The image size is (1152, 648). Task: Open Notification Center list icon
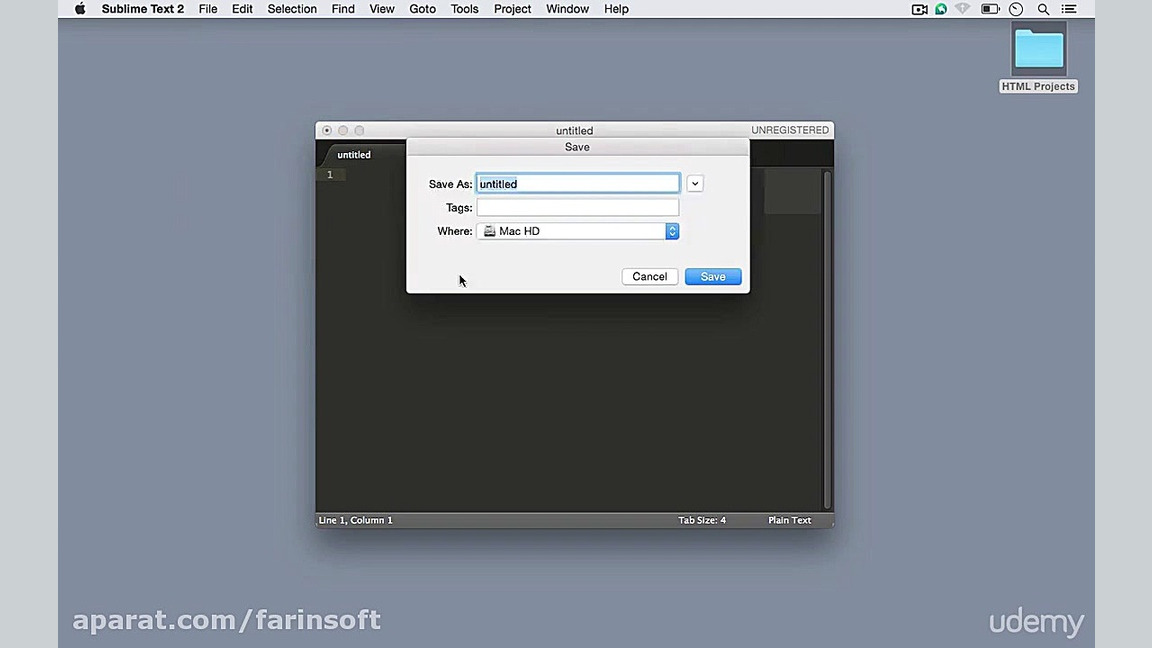coord(1069,9)
